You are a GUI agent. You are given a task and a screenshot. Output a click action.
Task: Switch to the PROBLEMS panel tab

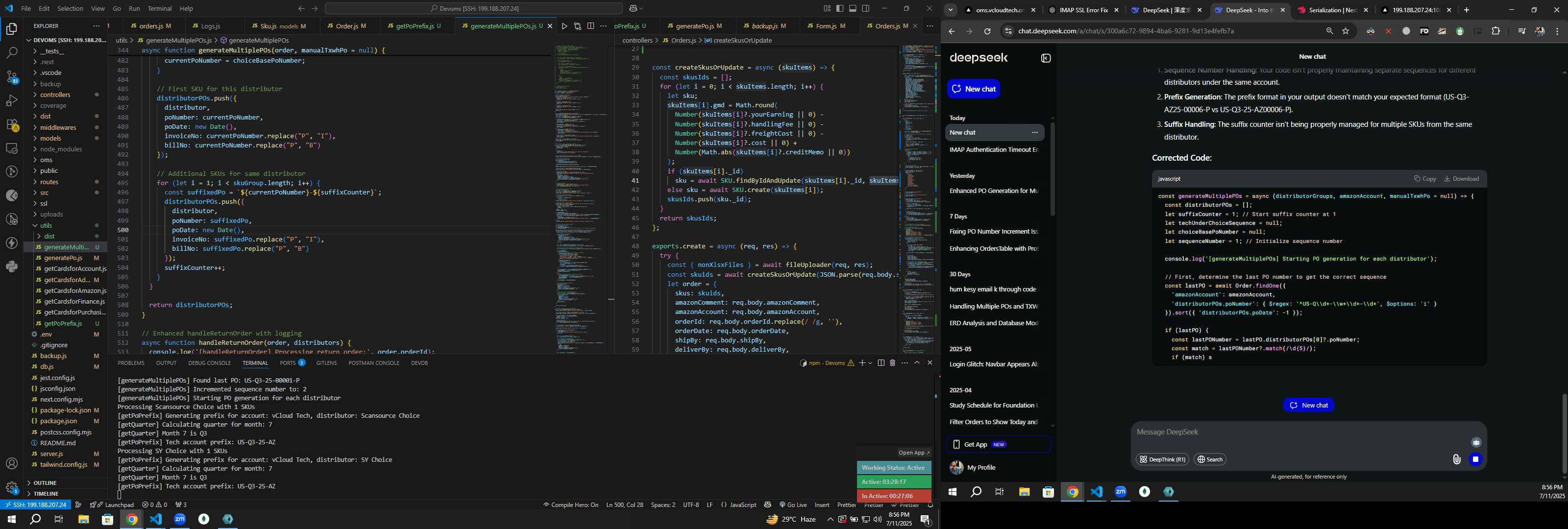click(x=131, y=363)
